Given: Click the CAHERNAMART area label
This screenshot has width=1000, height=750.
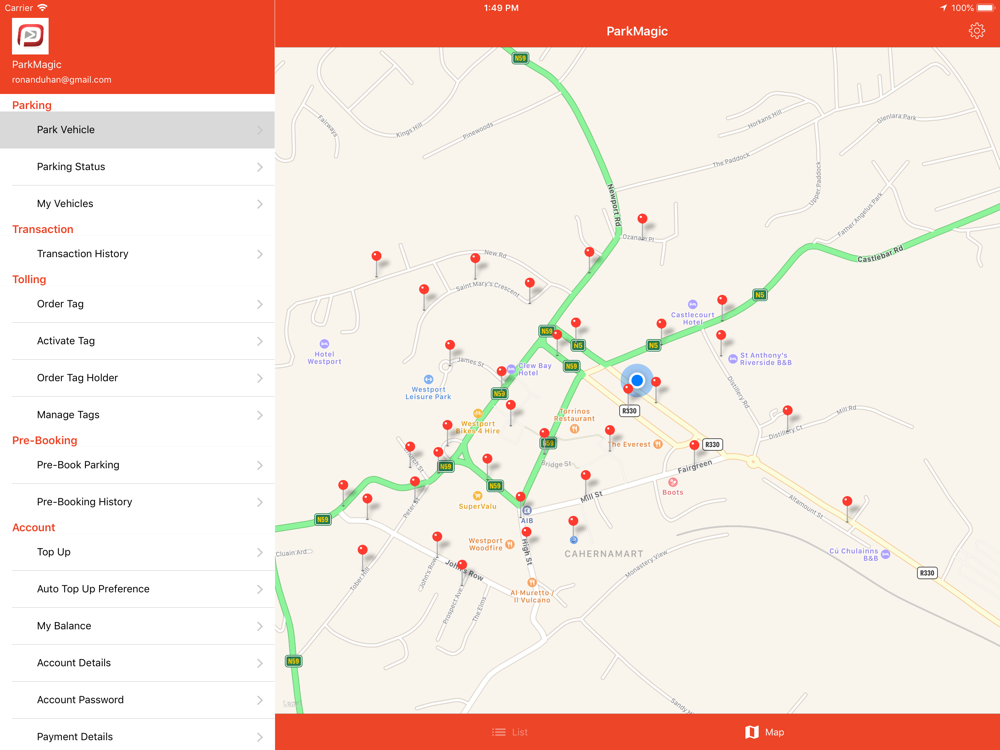Looking at the screenshot, I should (x=603, y=554).
